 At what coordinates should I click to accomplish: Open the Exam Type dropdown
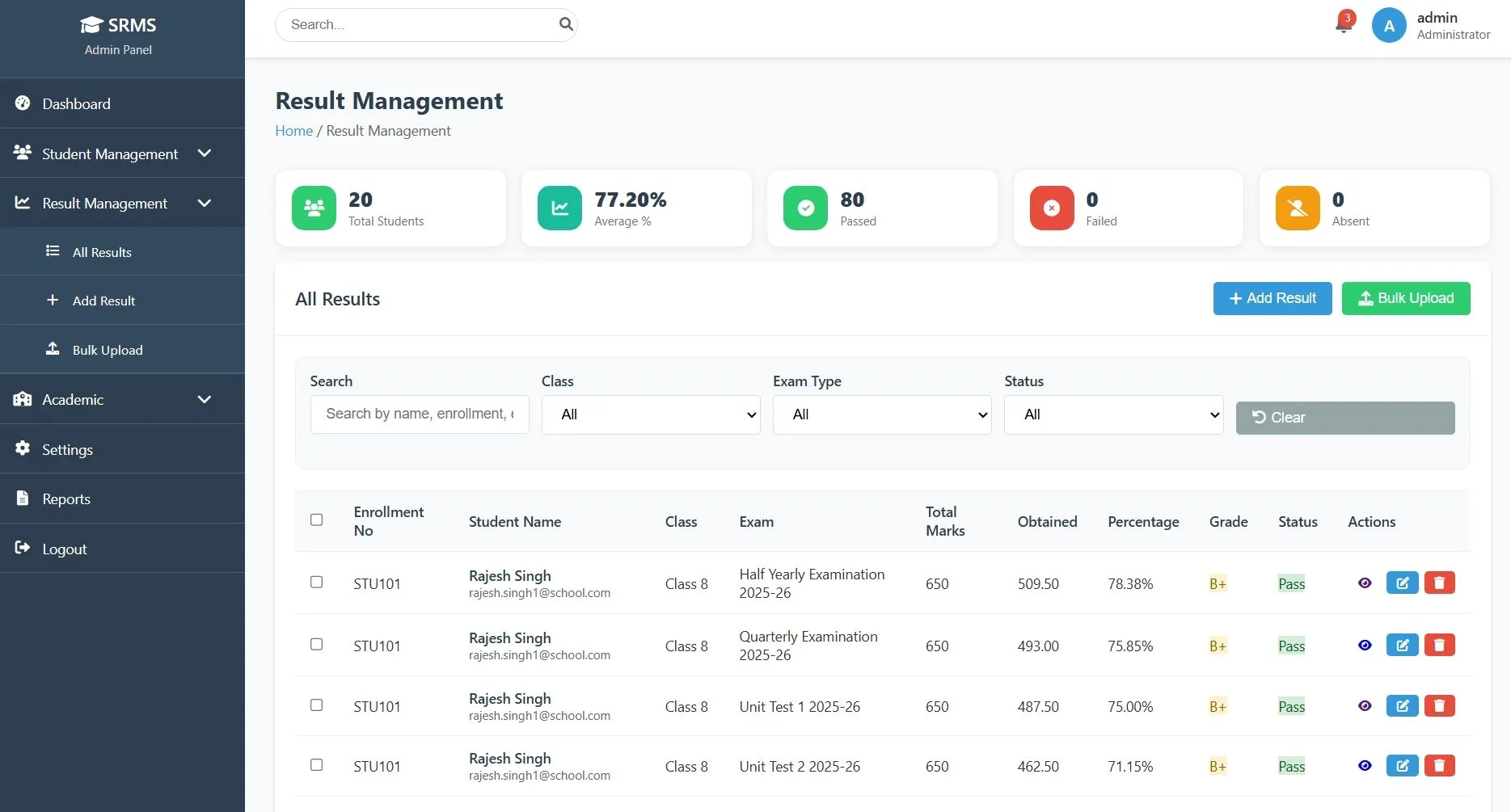tap(881, 414)
